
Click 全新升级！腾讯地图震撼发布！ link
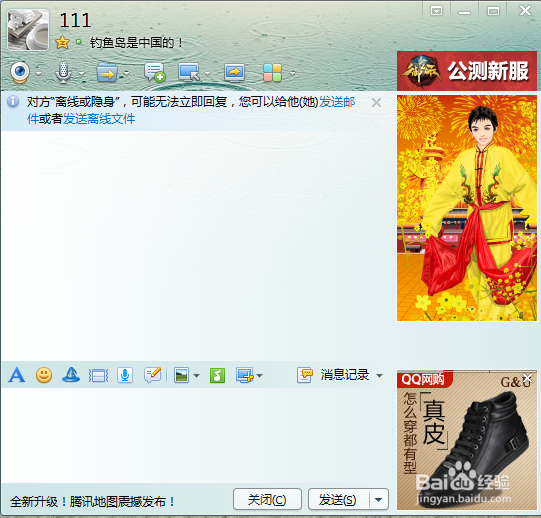pyautogui.click(x=92, y=501)
